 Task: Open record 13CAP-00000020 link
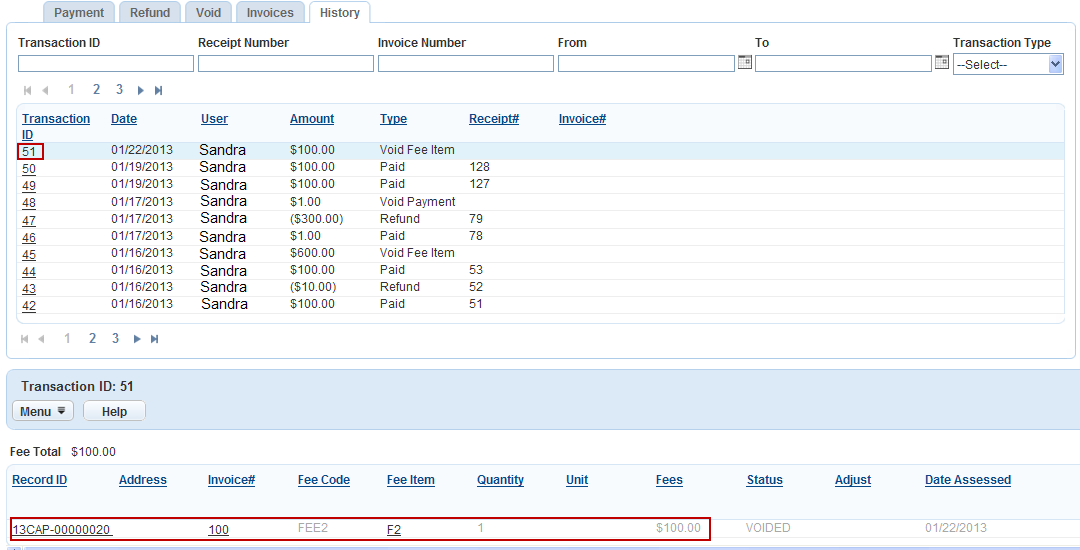(62, 529)
